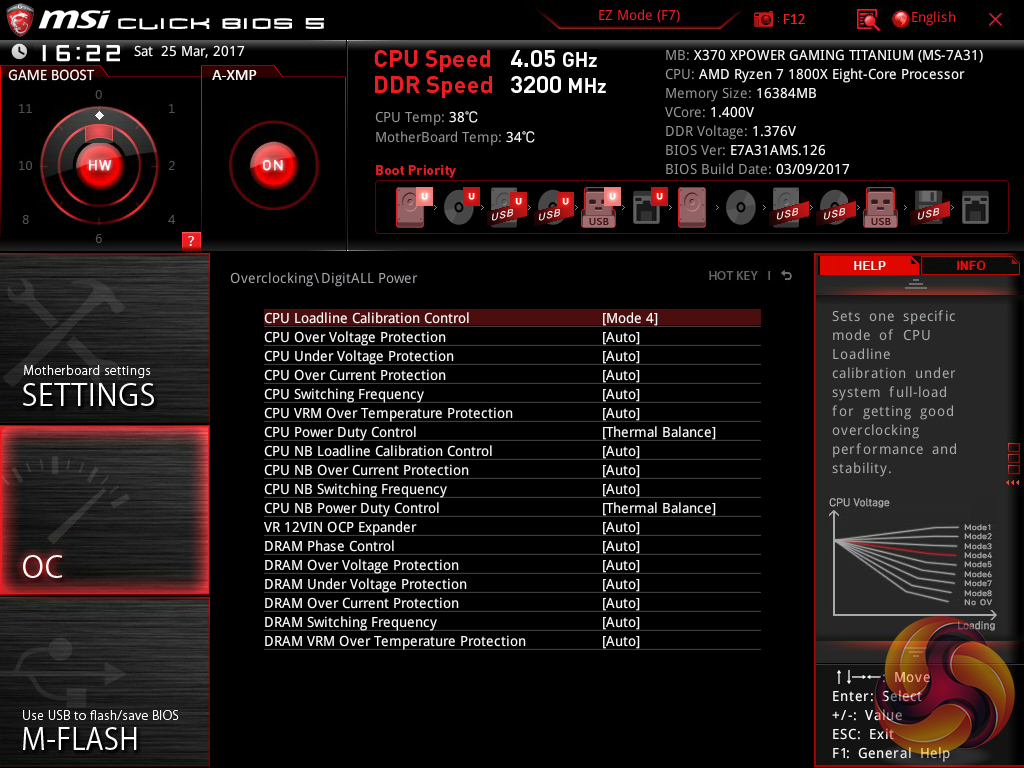Click the help panel collapse handle
Image resolution: width=1024 pixels, height=768 pixels.
(916, 283)
